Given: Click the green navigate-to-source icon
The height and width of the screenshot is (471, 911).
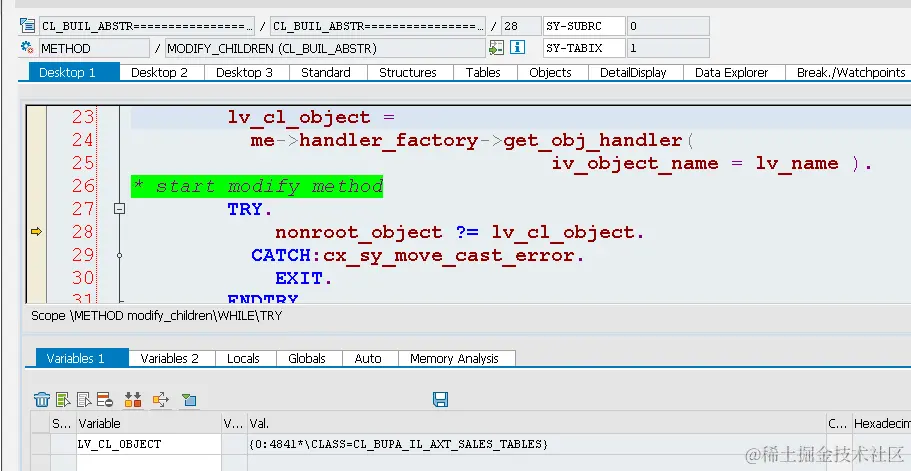Looking at the screenshot, I should coord(496,48).
